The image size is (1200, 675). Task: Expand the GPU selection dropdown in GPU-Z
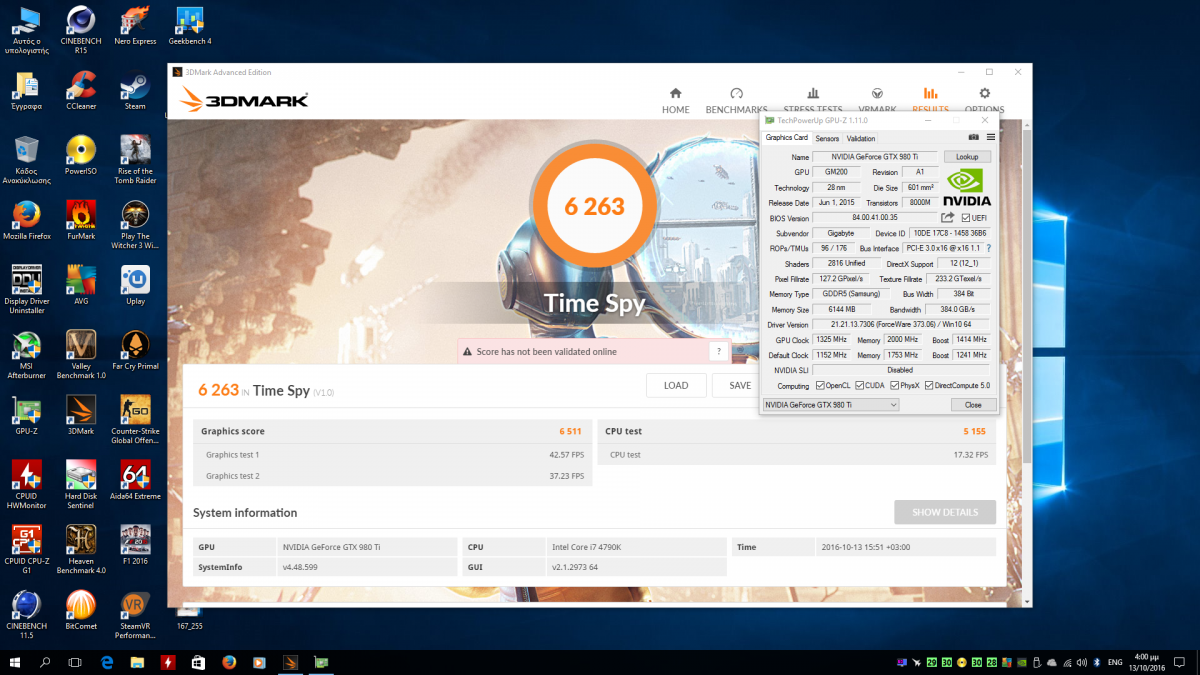click(x=830, y=404)
